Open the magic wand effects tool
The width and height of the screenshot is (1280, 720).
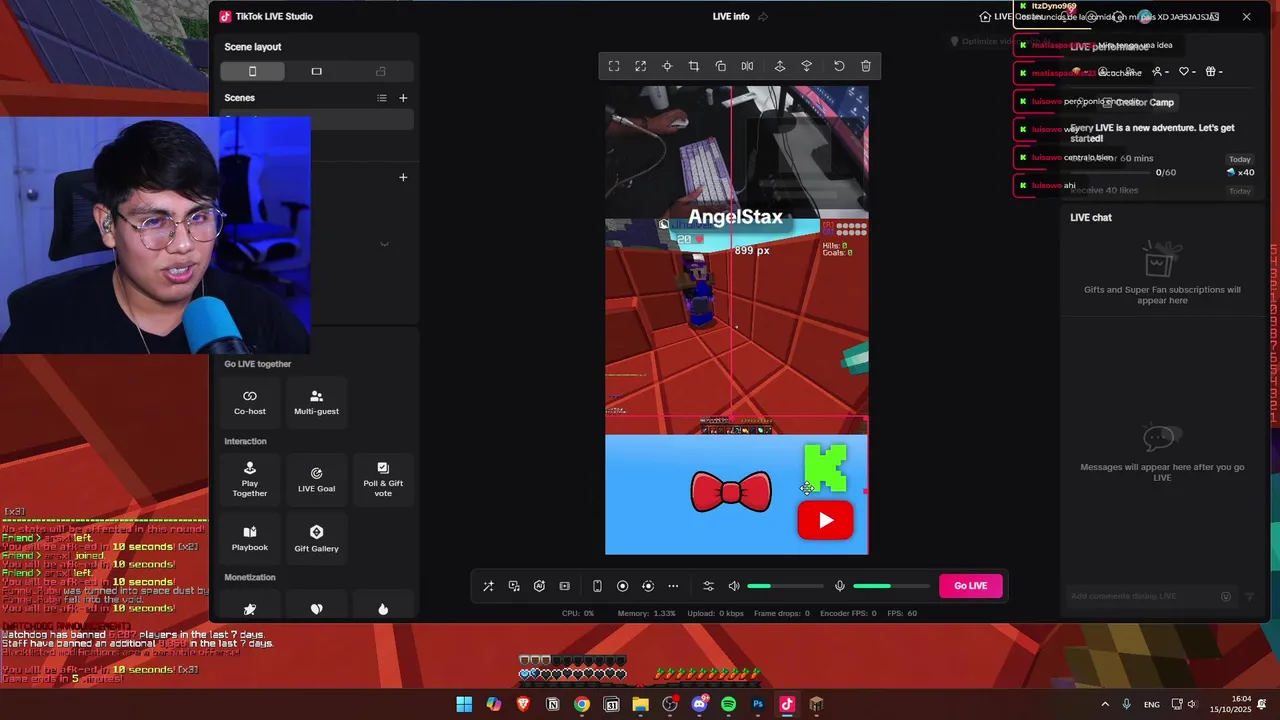coord(488,586)
